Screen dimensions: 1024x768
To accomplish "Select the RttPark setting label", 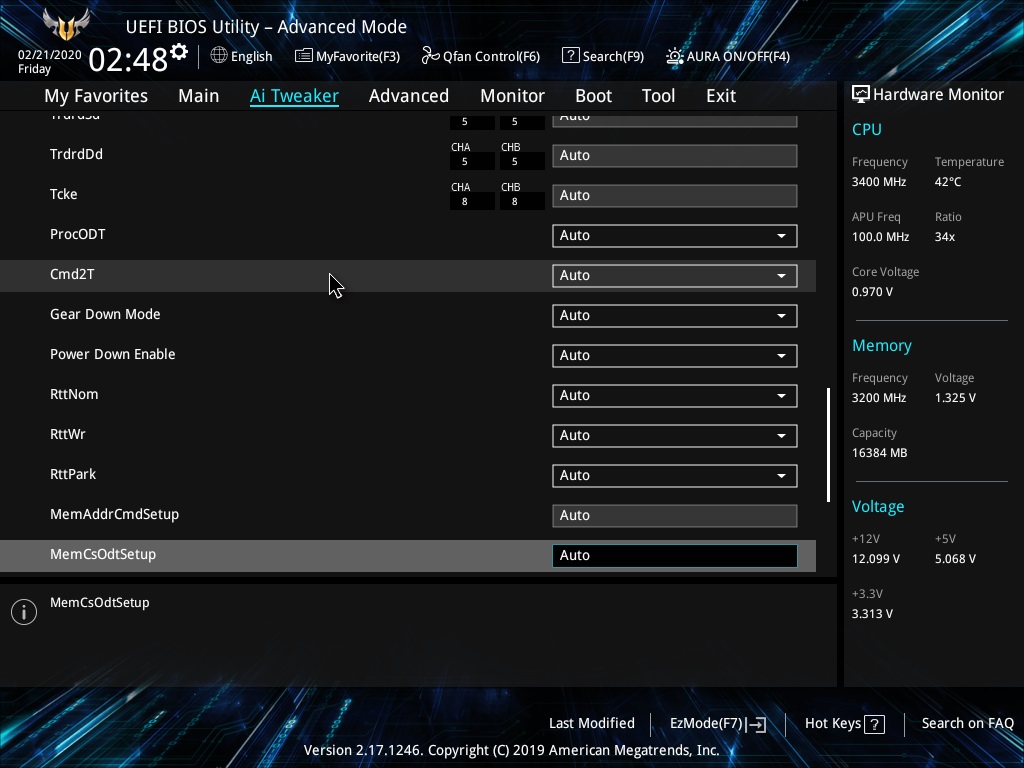I will (x=72, y=474).
